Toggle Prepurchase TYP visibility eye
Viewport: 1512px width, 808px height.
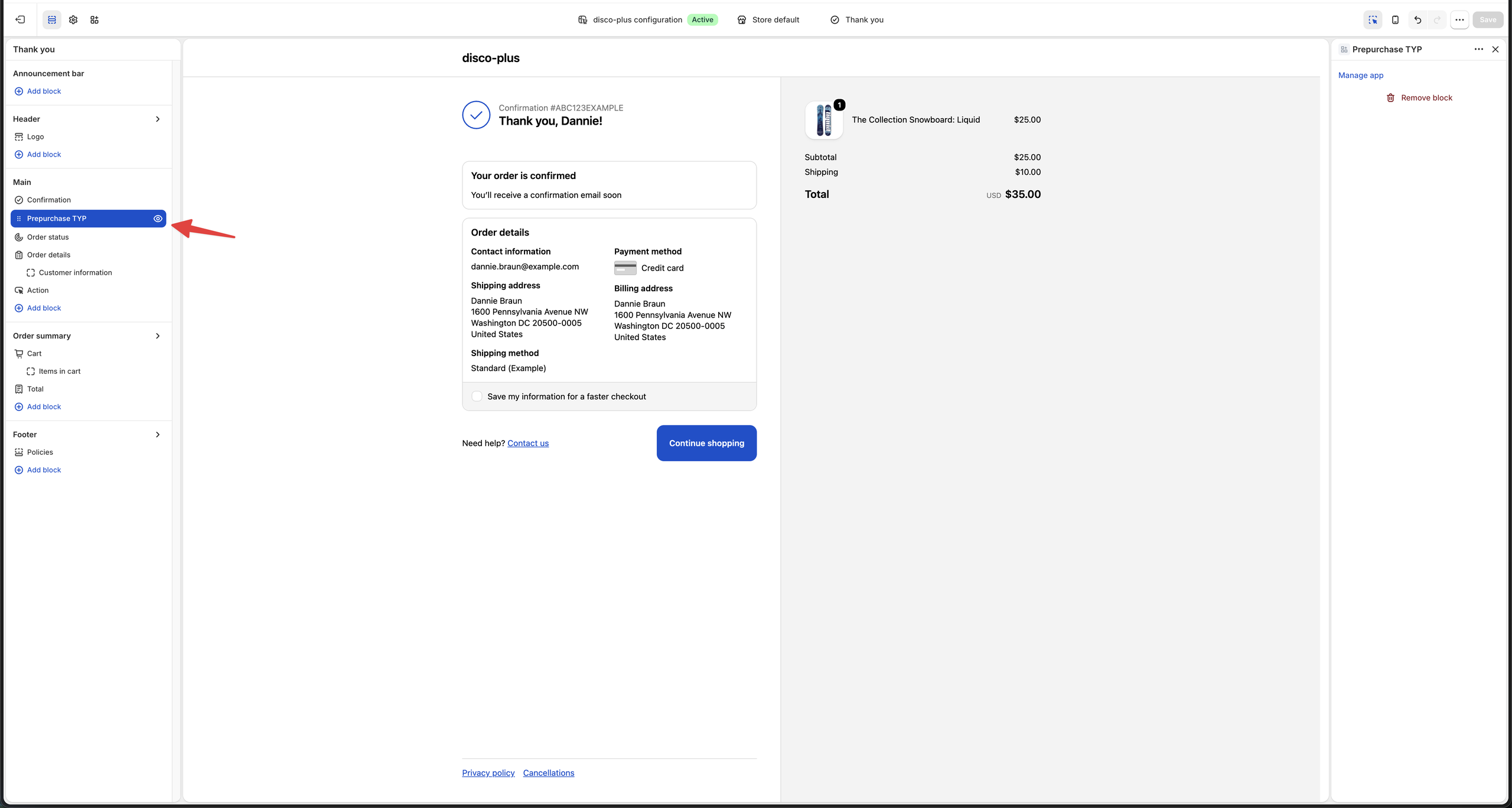pyautogui.click(x=158, y=219)
